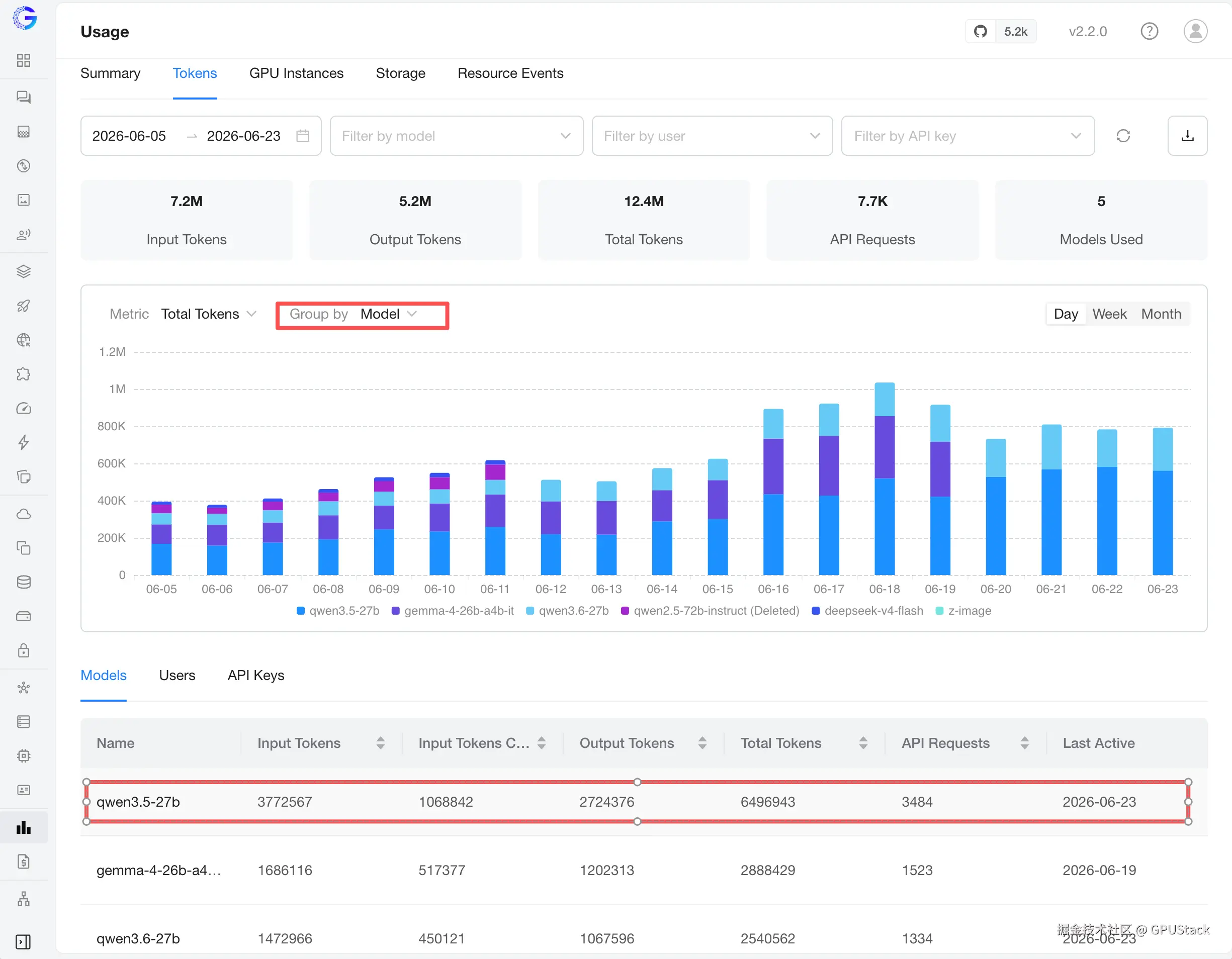Toggle qwen3.6-27b legend series in chart
This screenshot has width=1232, height=959.
tap(568, 611)
